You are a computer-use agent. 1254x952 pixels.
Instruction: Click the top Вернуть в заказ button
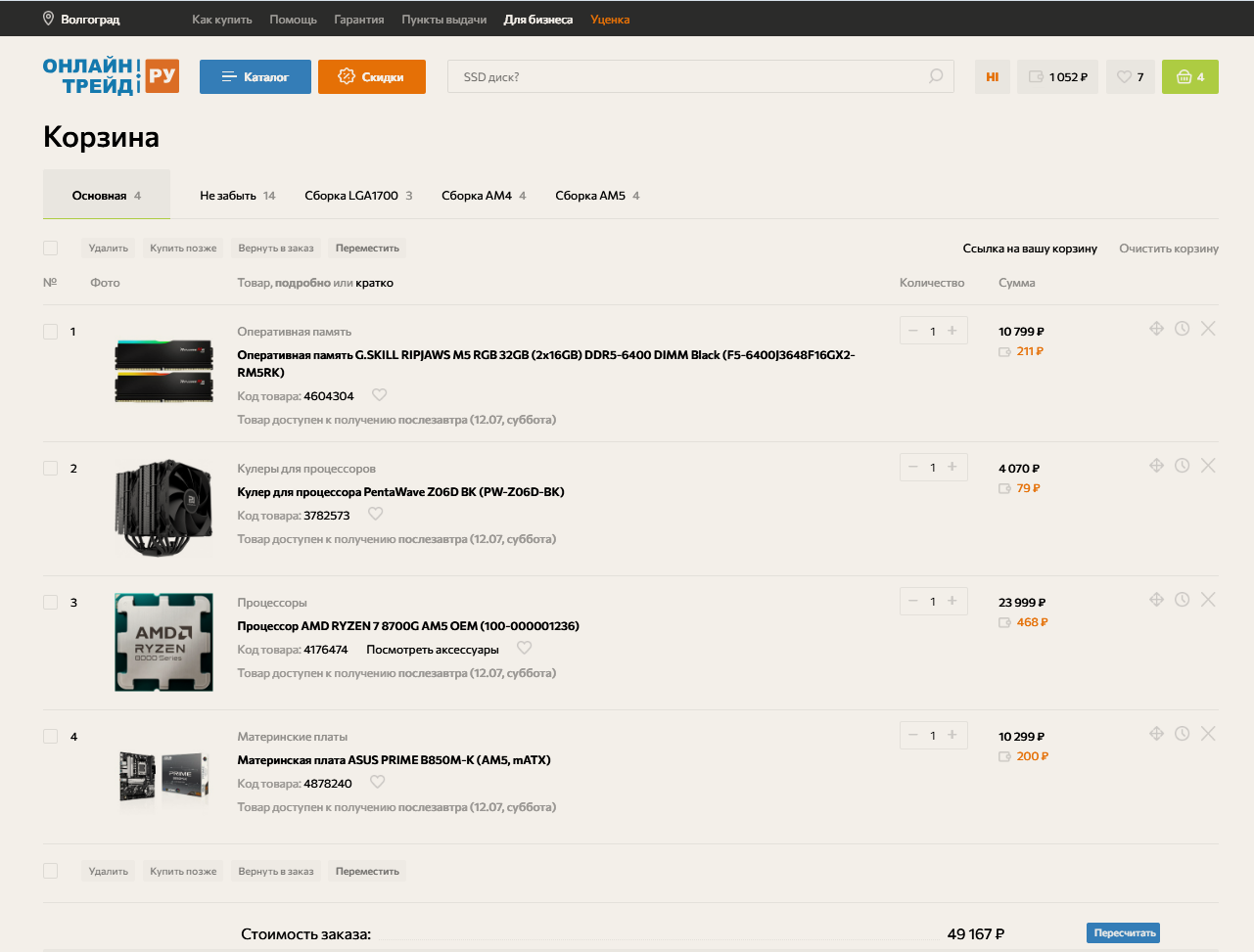[x=276, y=249]
